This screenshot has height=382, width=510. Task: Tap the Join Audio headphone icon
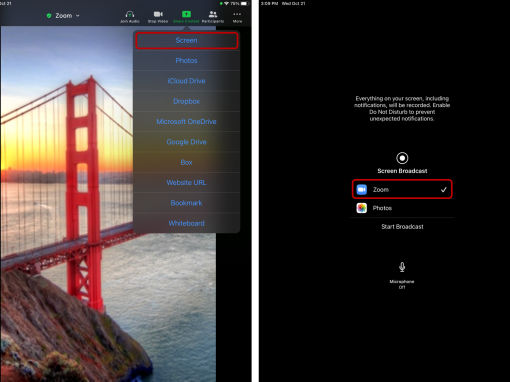(x=130, y=14)
